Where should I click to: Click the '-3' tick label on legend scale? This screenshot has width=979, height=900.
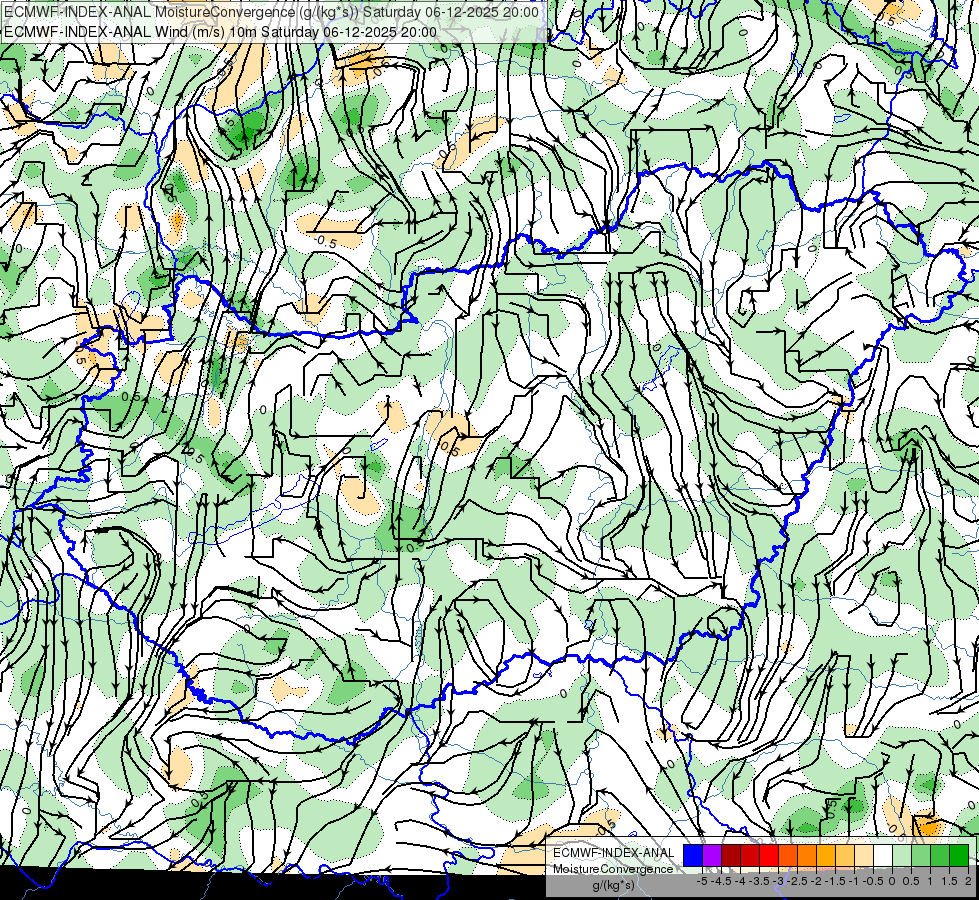pos(779,881)
